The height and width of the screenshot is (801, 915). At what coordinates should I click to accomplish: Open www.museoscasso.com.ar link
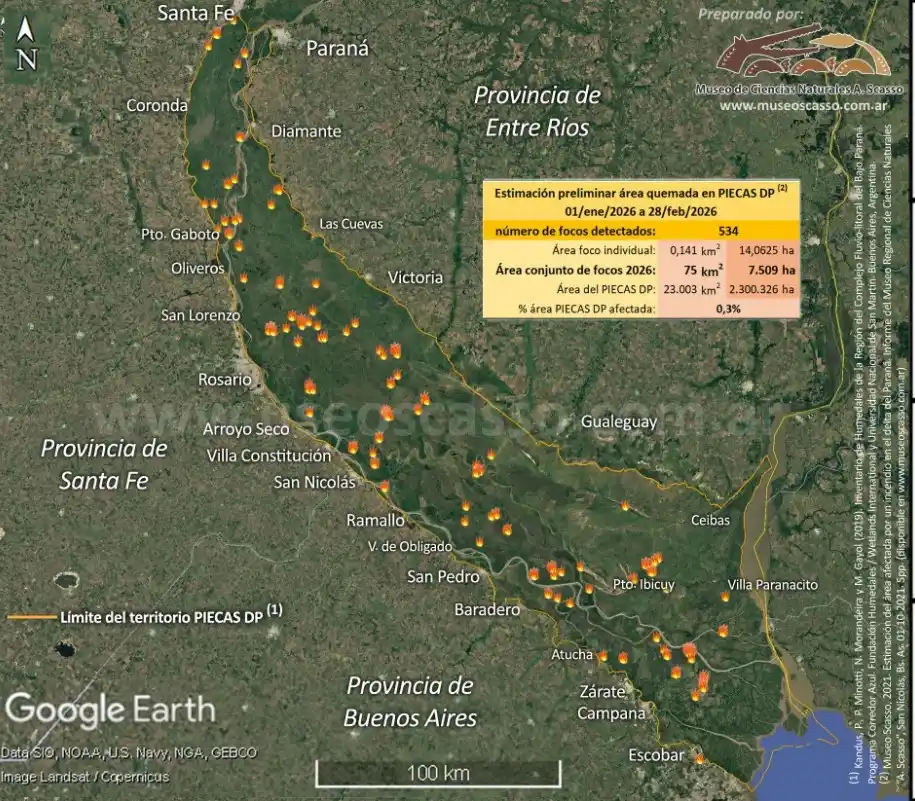(x=803, y=106)
